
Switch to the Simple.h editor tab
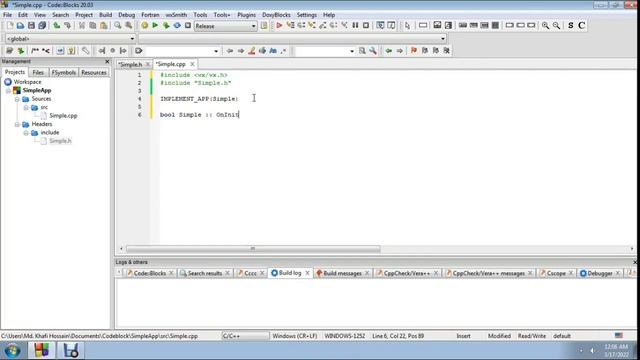coord(130,64)
